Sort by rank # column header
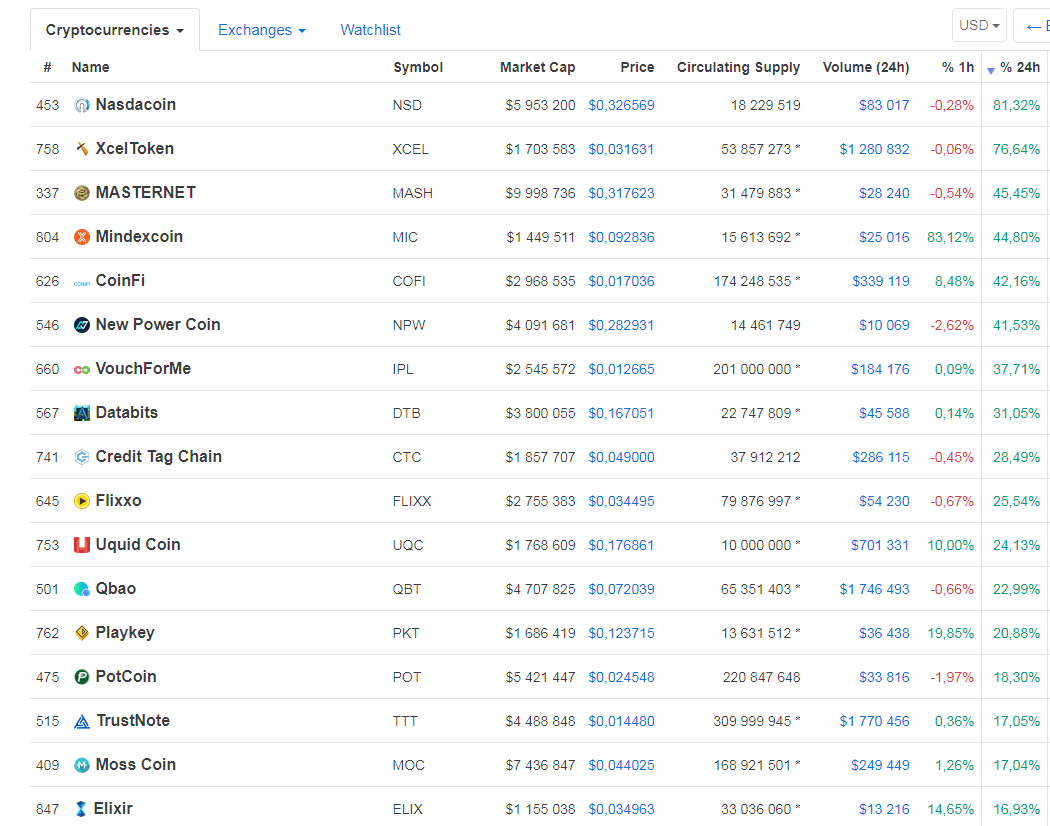 point(47,67)
